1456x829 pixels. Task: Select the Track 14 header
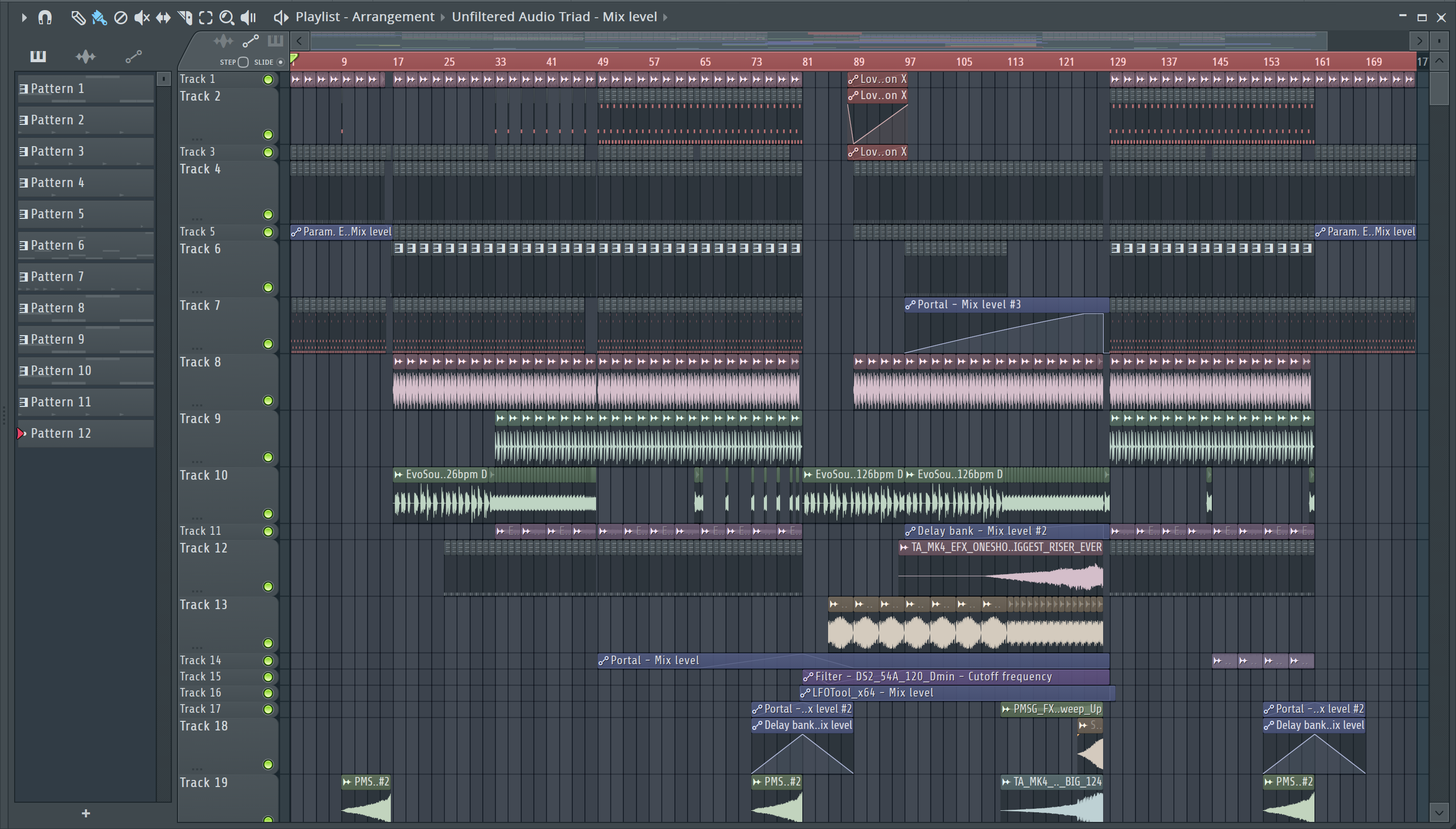point(228,661)
